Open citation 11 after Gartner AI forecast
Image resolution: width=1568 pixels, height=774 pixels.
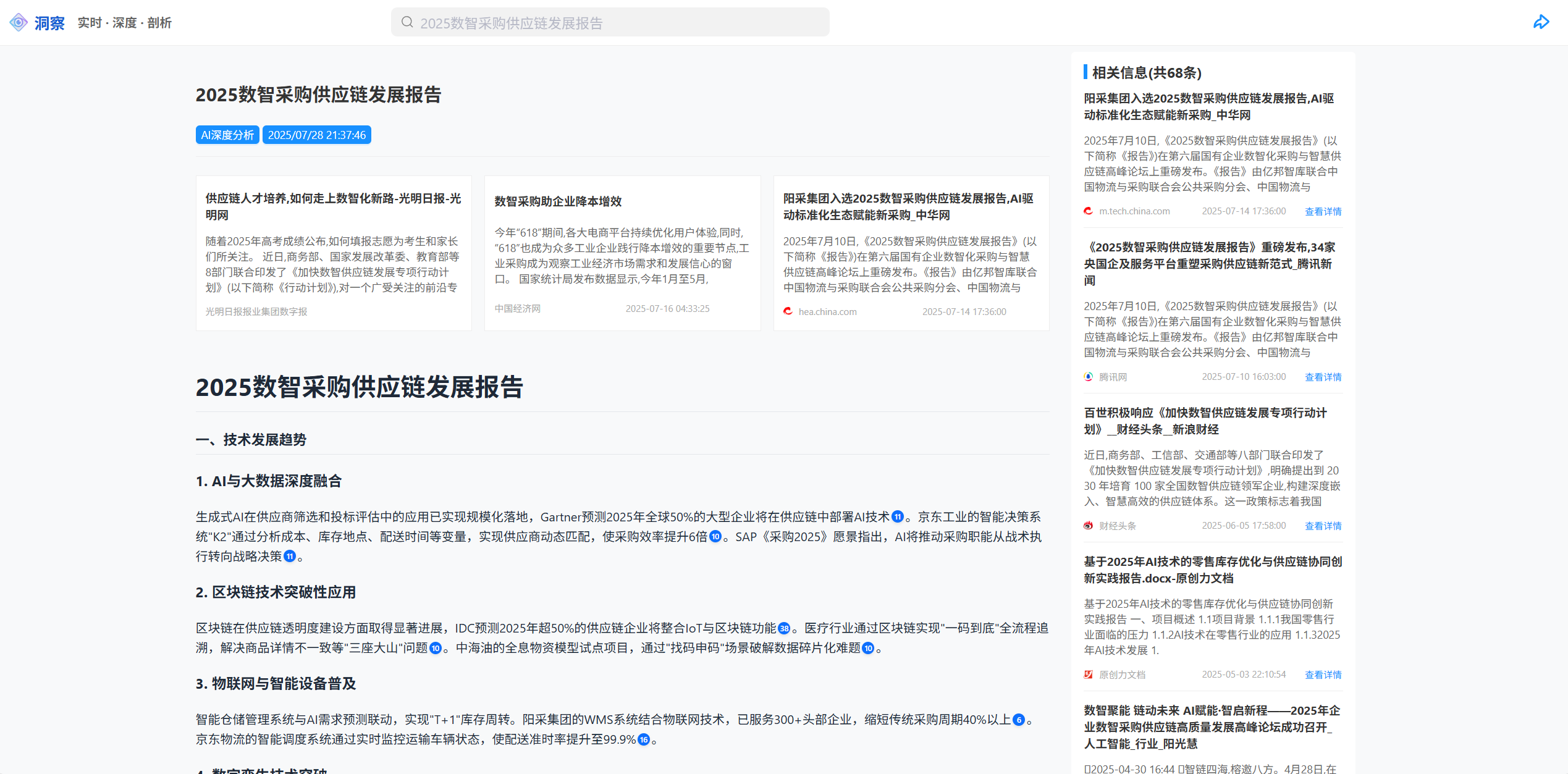(x=898, y=517)
